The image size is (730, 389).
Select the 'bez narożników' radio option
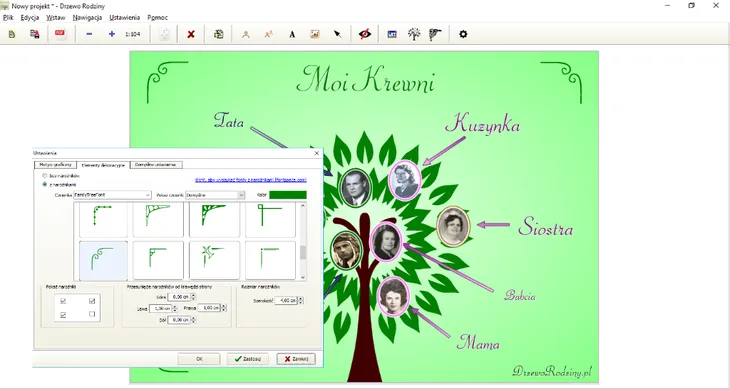point(45,176)
